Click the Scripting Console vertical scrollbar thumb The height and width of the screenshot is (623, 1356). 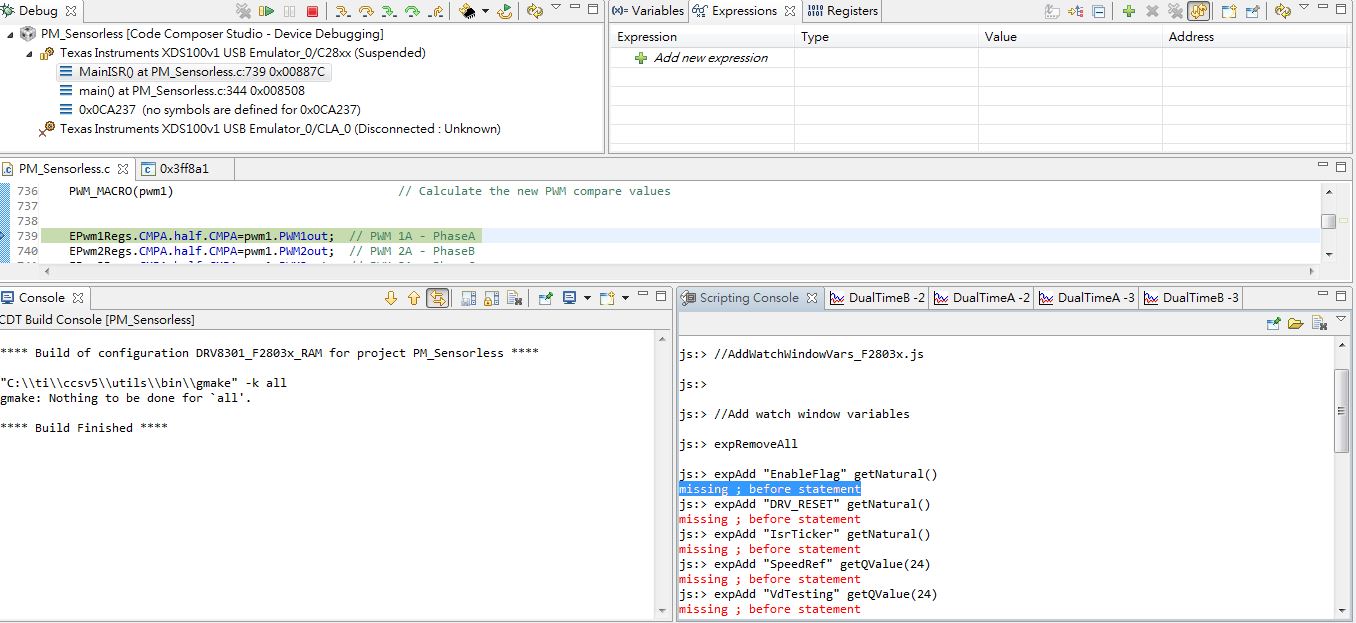point(1342,410)
